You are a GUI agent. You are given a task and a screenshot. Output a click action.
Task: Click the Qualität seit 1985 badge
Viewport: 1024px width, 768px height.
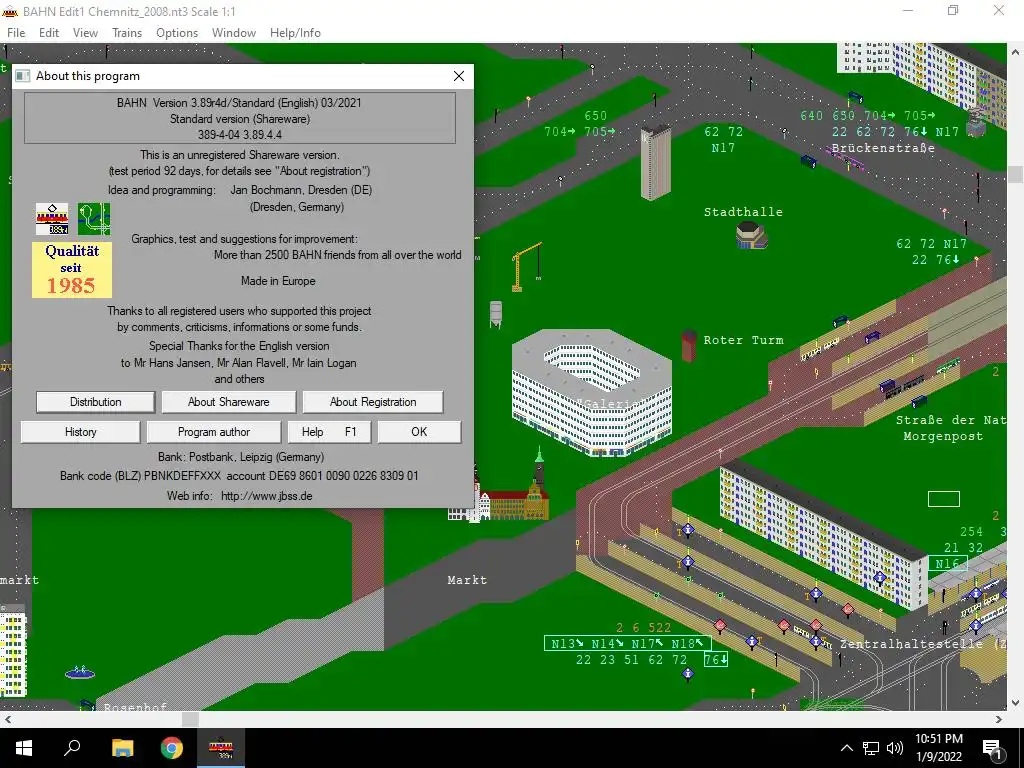(72, 270)
